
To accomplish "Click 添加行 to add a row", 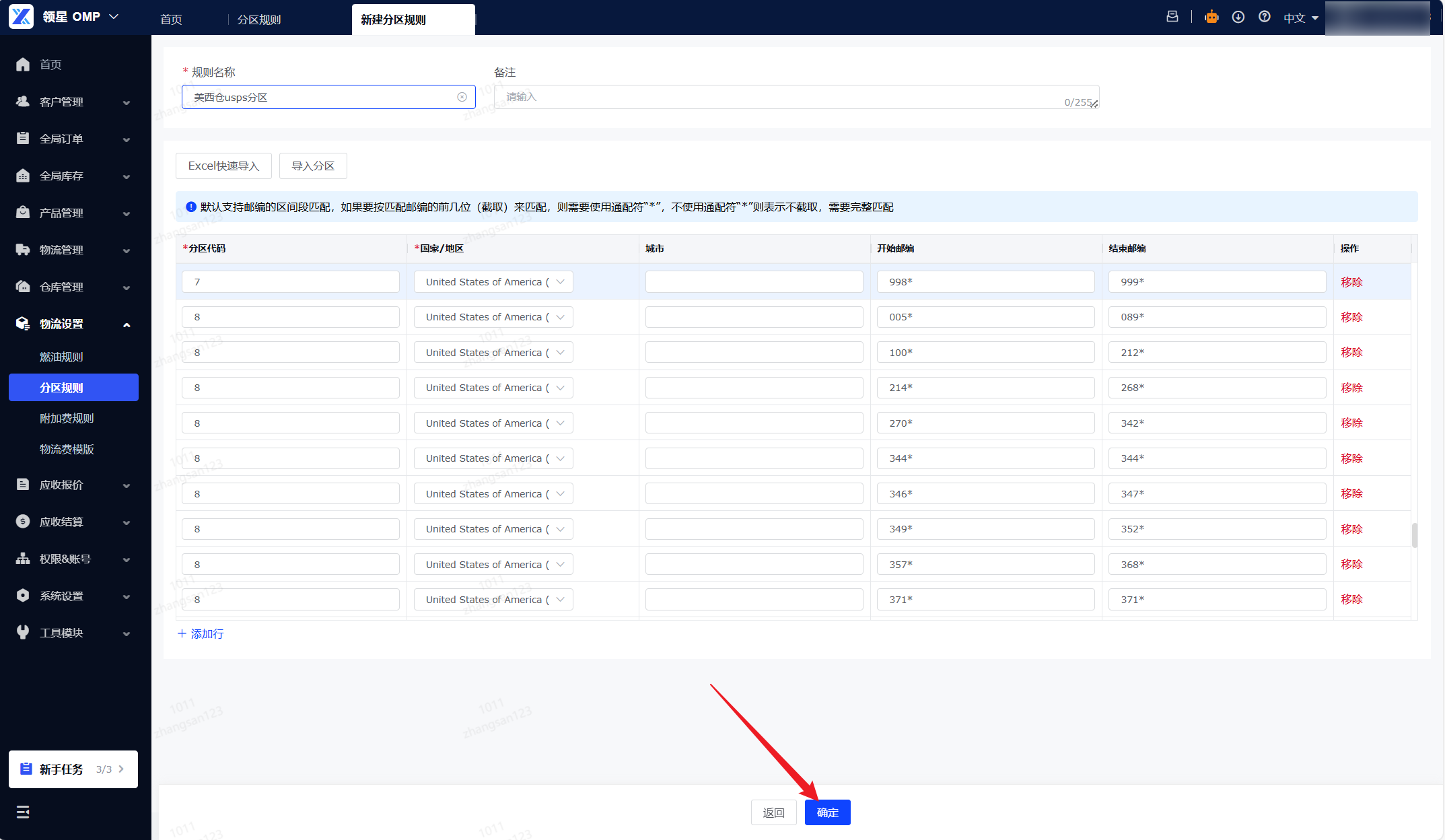I will click(x=201, y=633).
